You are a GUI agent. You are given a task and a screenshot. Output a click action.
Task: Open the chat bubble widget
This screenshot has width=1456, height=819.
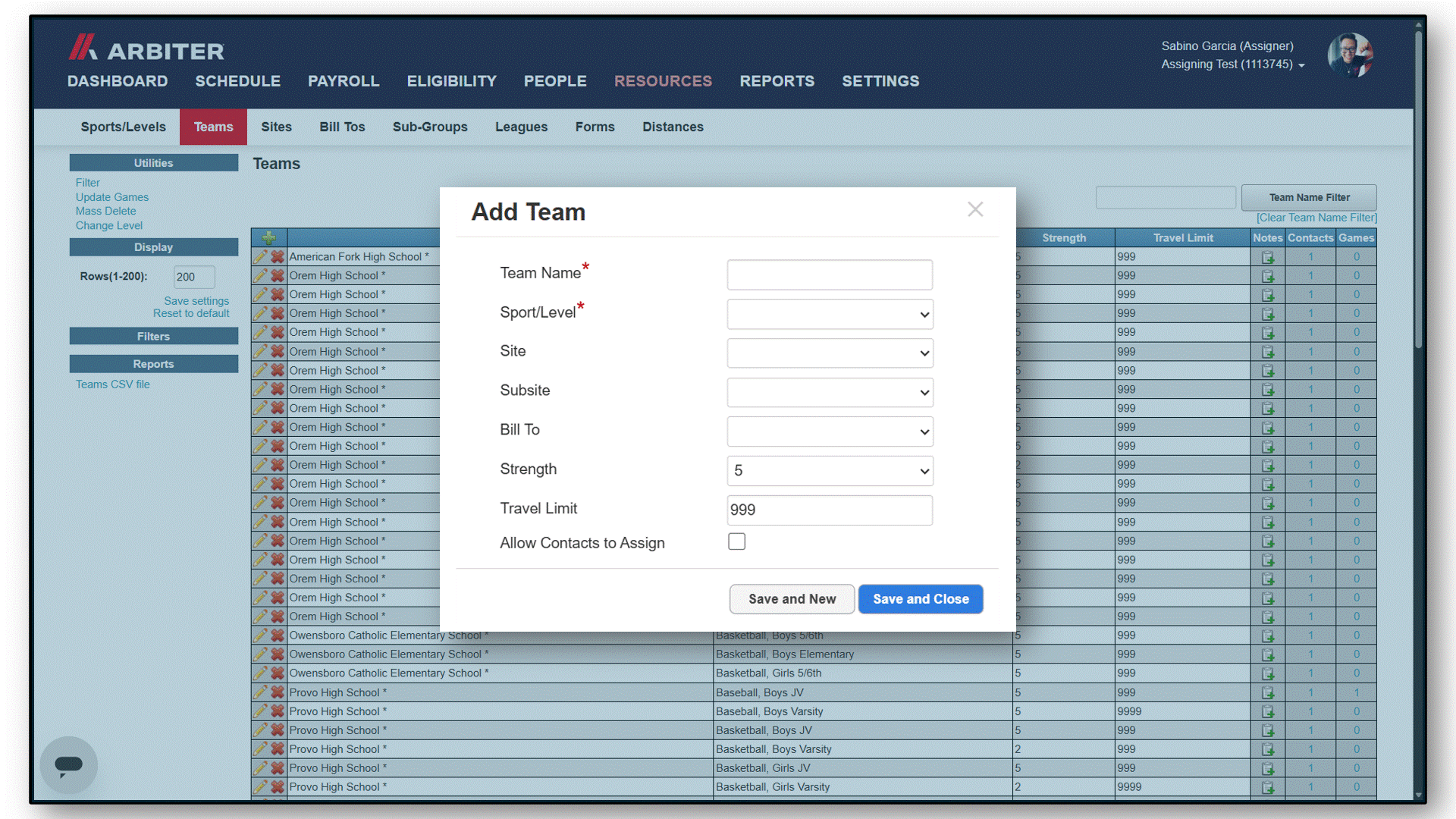pos(68,764)
